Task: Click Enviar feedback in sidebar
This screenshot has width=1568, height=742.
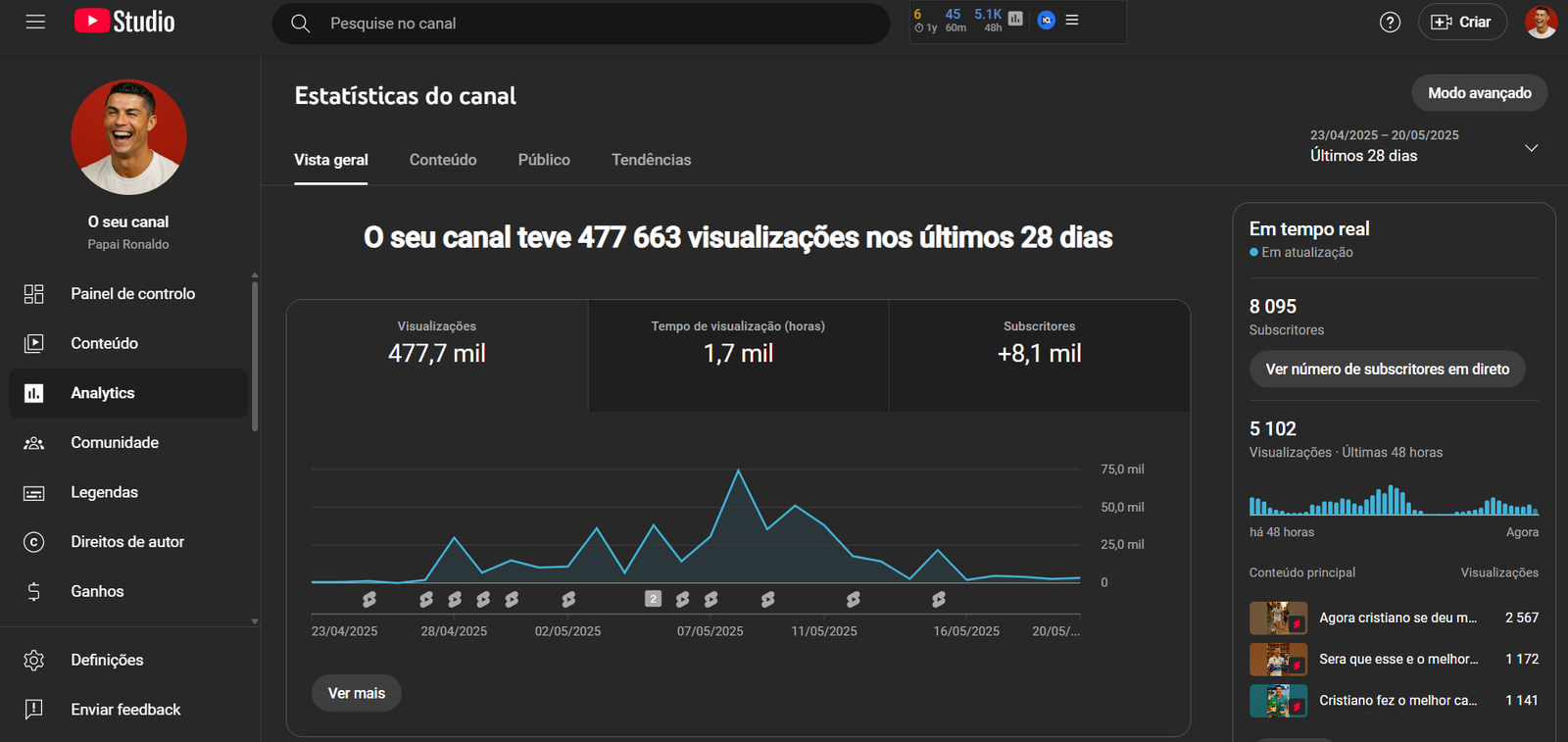Action: pyautogui.click(x=128, y=709)
